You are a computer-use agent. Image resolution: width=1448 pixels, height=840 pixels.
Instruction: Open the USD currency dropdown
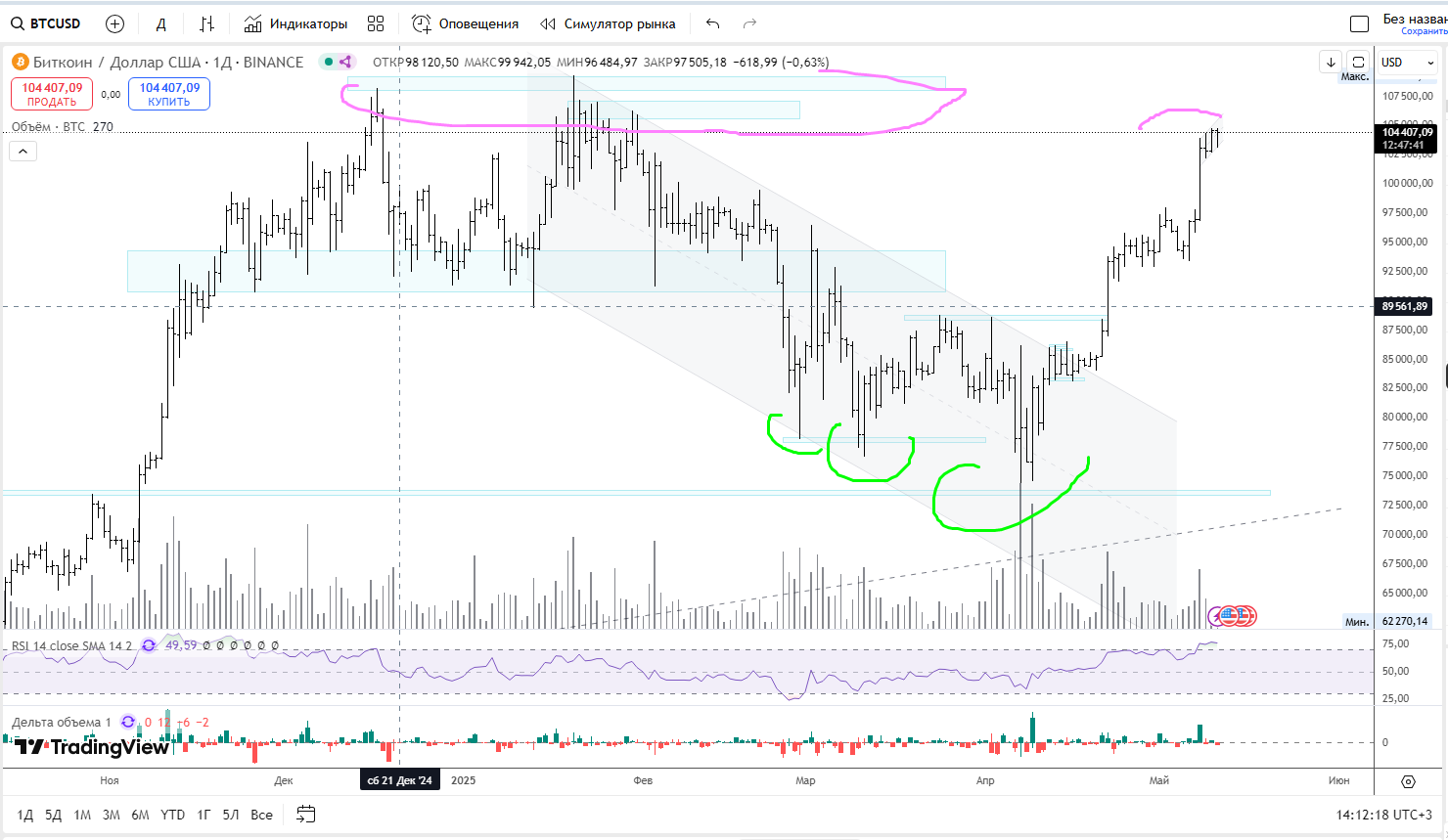1407,62
